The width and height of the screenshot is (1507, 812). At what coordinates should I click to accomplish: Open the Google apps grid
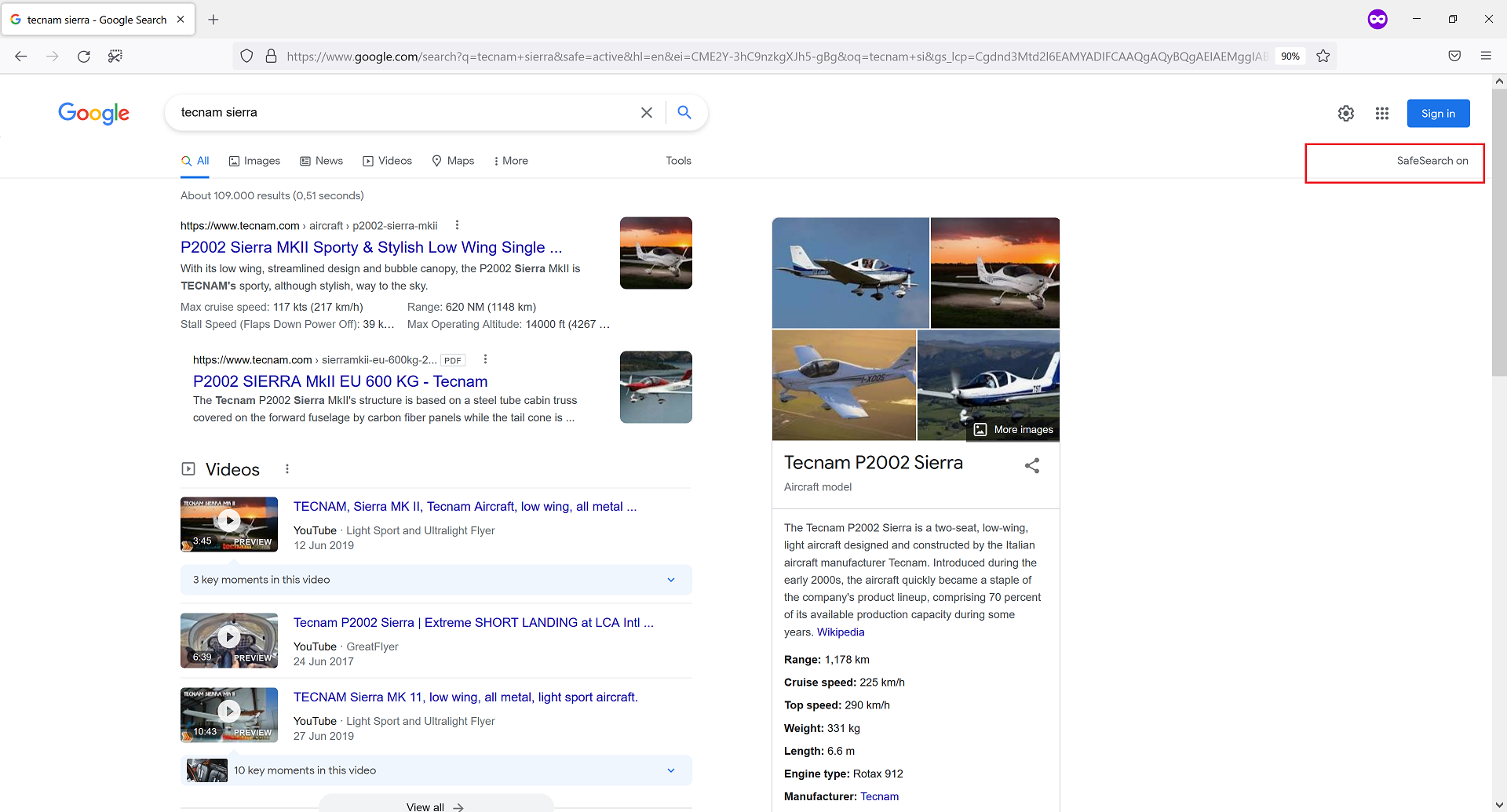(x=1382, y=113)
